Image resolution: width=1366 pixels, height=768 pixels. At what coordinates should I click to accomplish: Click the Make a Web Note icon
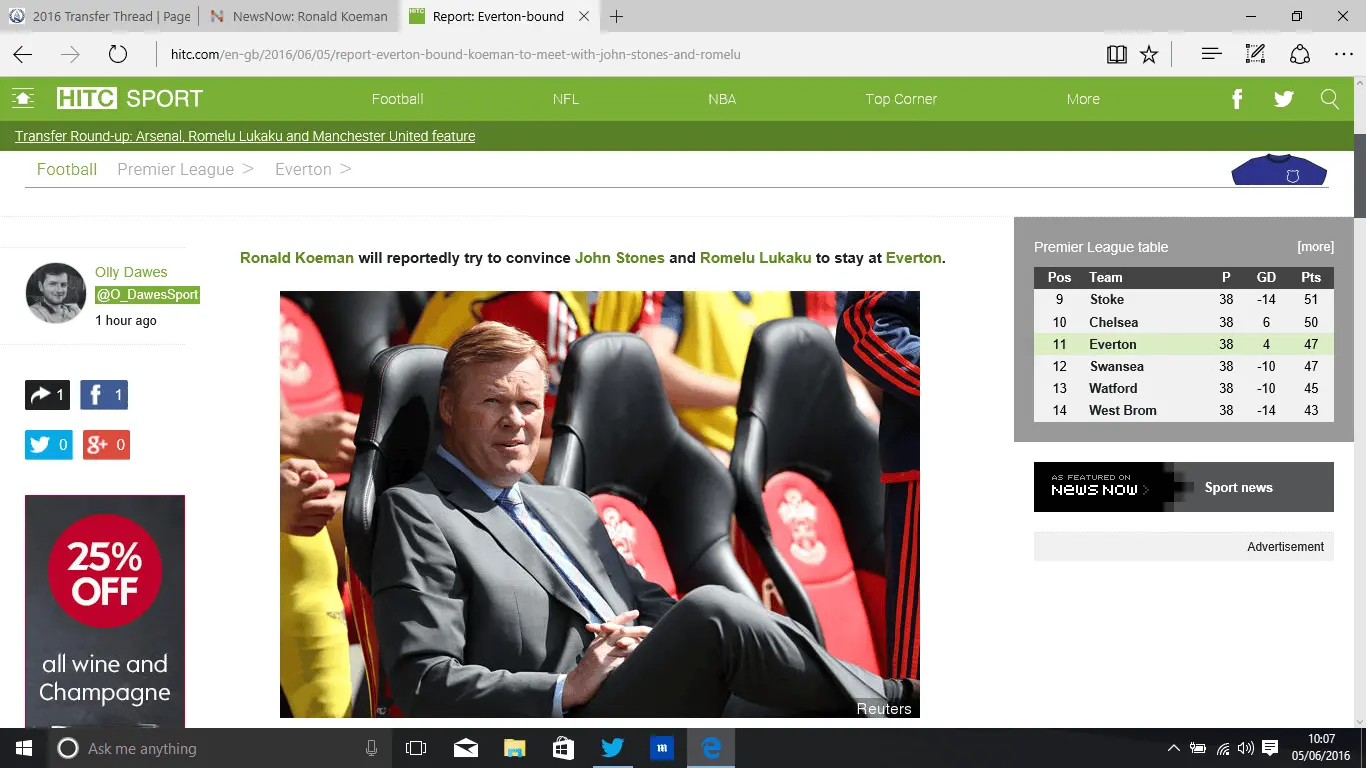tap(1255, 54)
